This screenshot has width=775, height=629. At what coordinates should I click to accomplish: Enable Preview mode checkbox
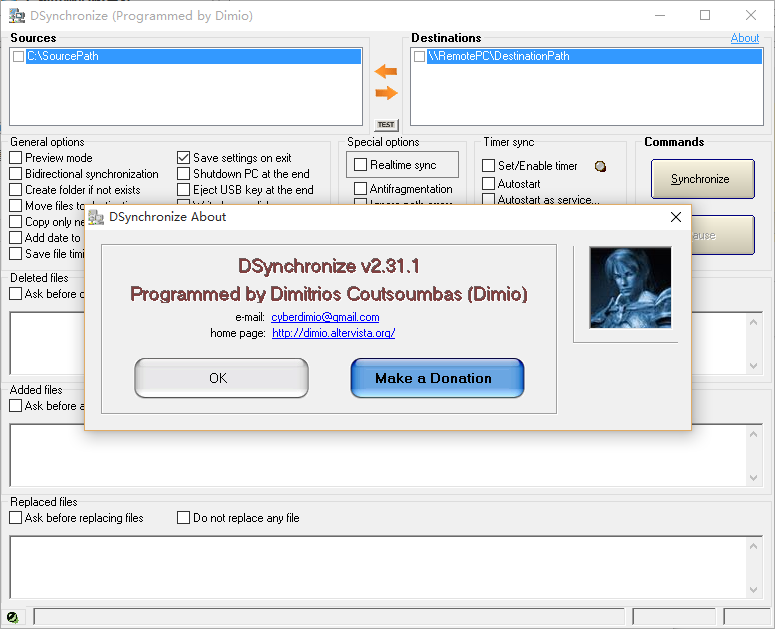(16, 158)
